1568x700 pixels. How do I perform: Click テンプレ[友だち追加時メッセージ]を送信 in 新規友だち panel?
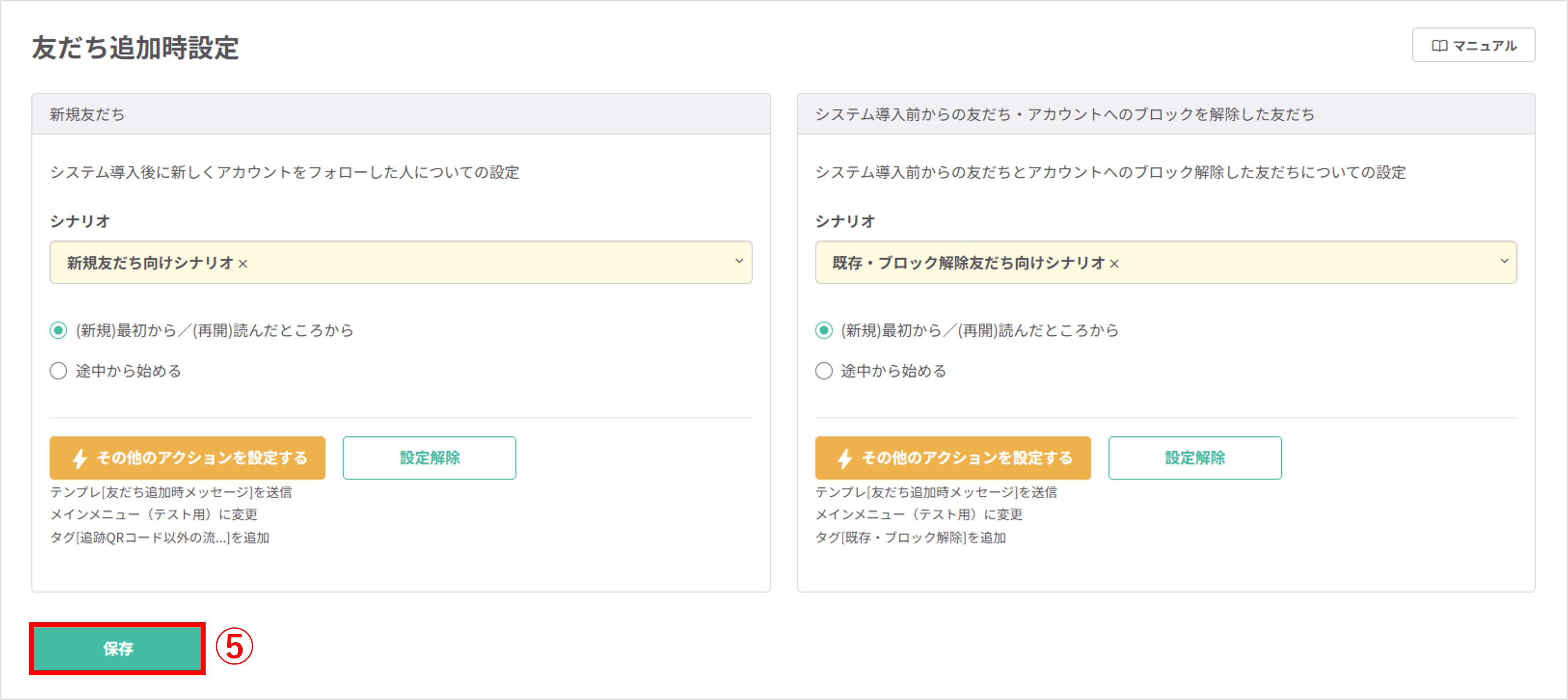pos(170,492)
